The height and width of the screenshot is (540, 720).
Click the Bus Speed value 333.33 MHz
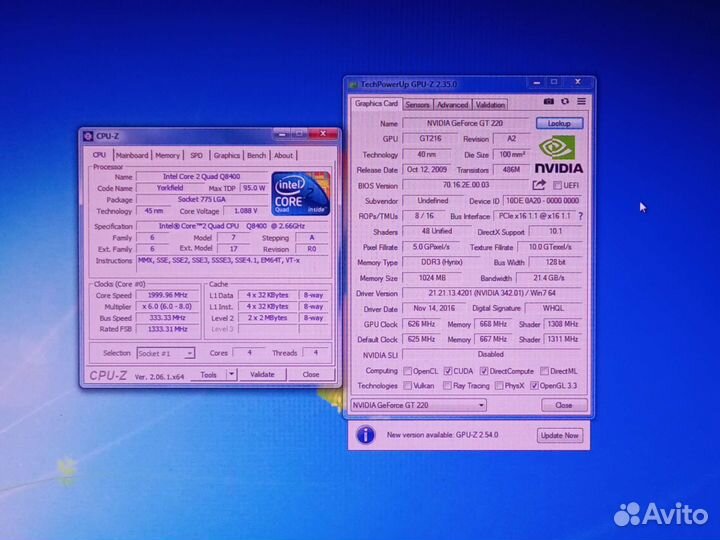[168, 318]
